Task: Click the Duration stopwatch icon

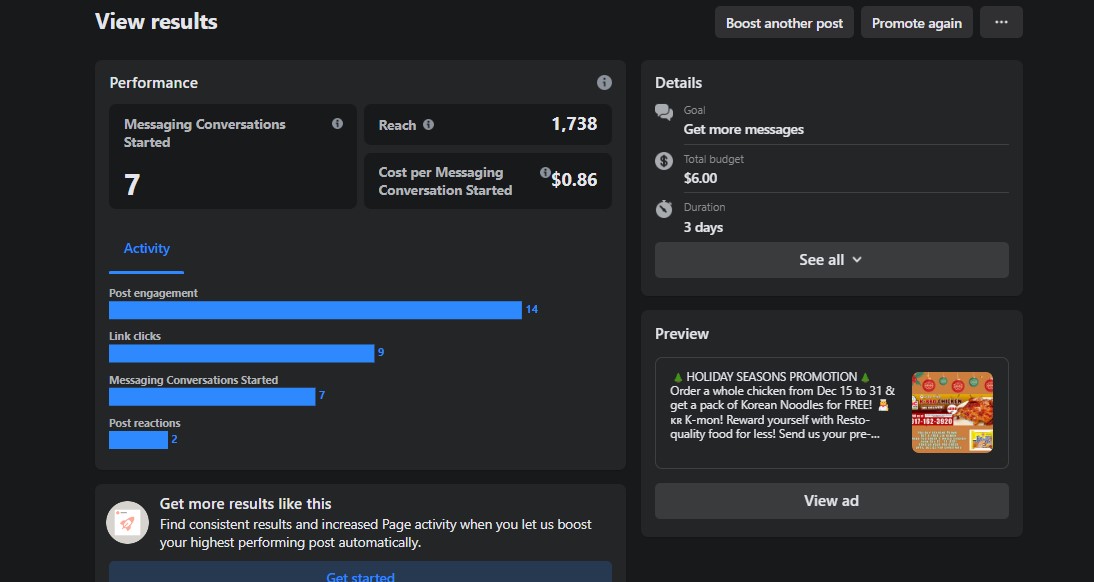Action: [664, 209]
